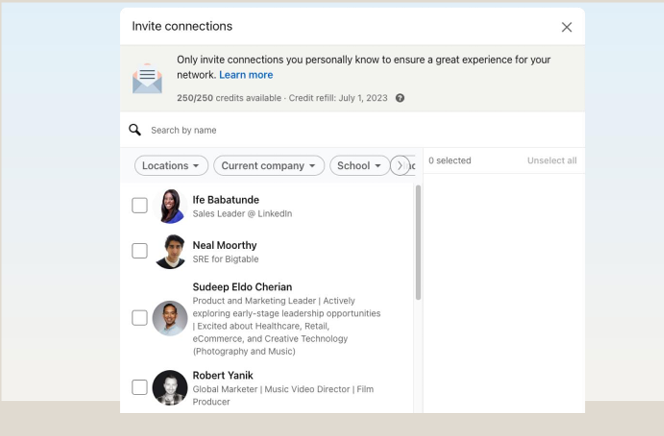The image size is (664, 436).
Task: Enable the Robert Yanik checkbox
Action: pyautogui.click(x=140, y=387)
